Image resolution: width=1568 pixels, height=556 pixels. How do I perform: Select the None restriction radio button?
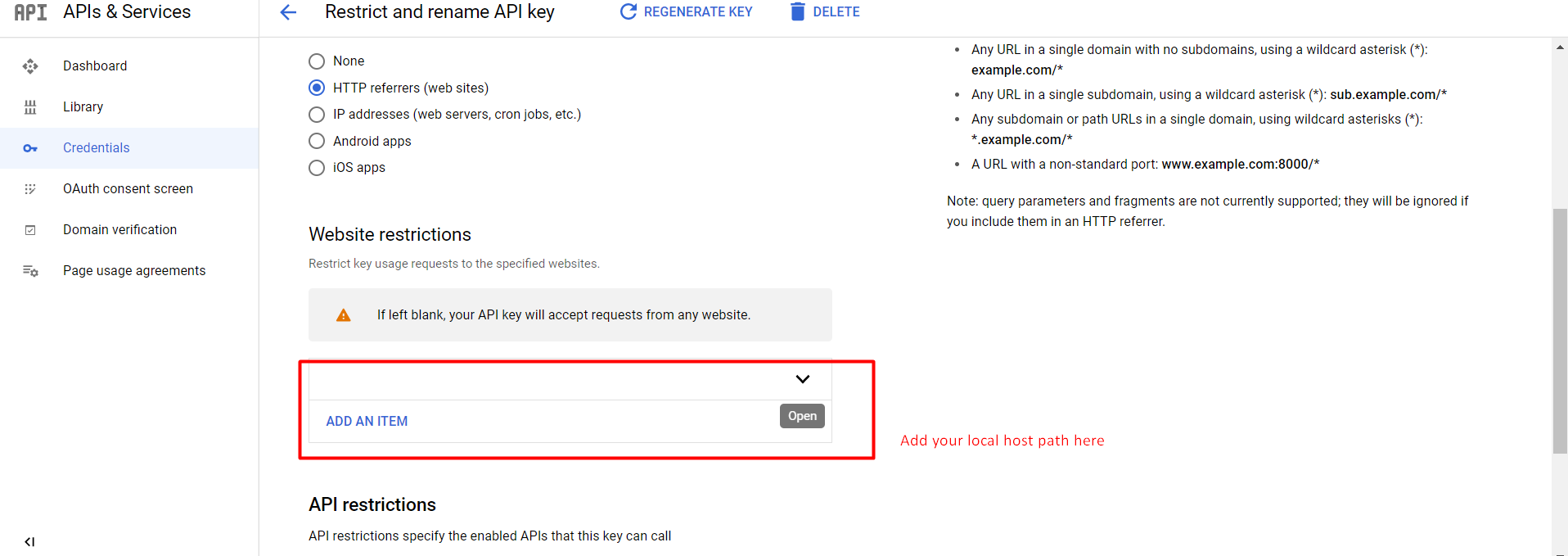[x=316, y=61]
